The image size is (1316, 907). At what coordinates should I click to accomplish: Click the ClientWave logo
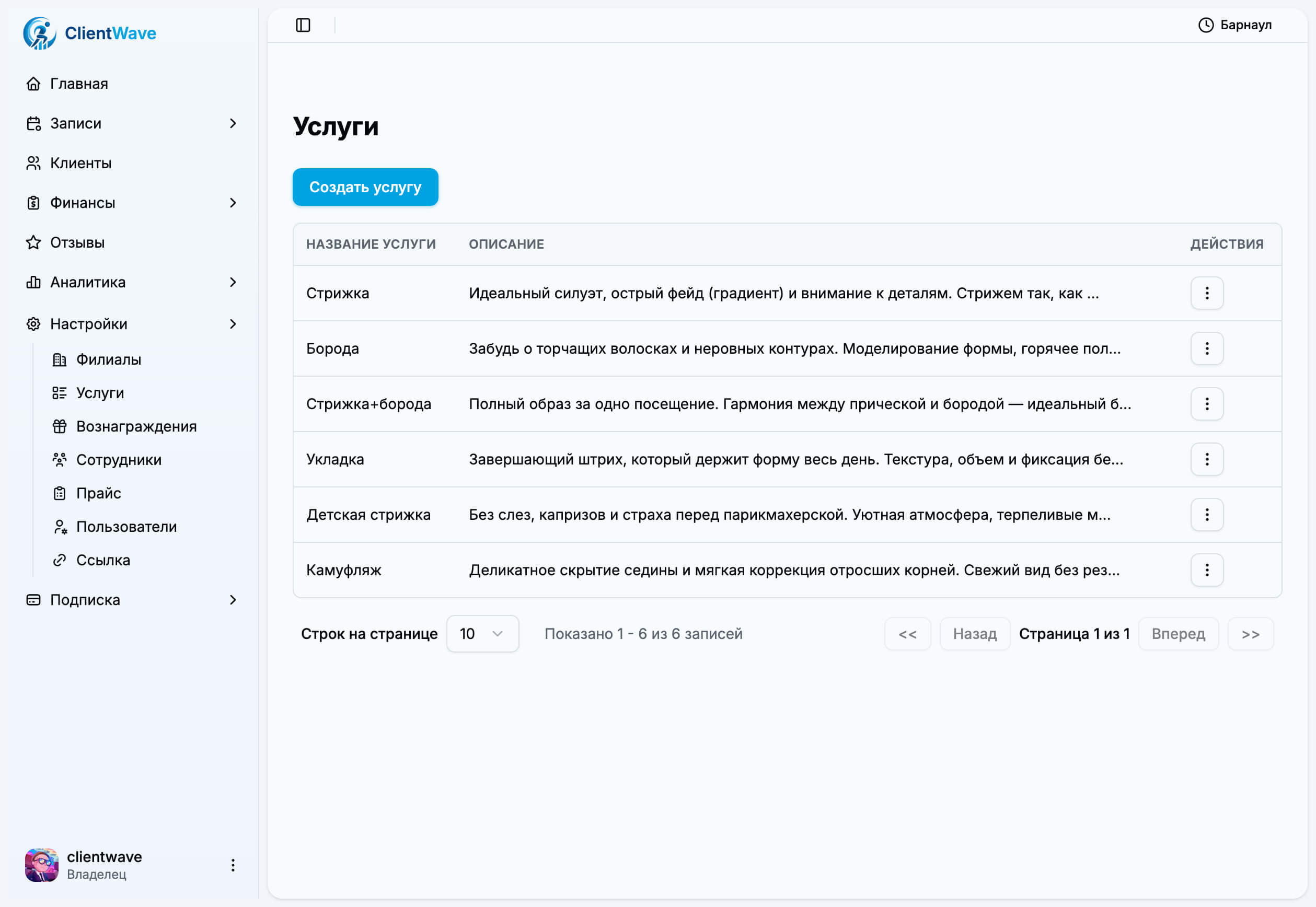pos(90,33)
